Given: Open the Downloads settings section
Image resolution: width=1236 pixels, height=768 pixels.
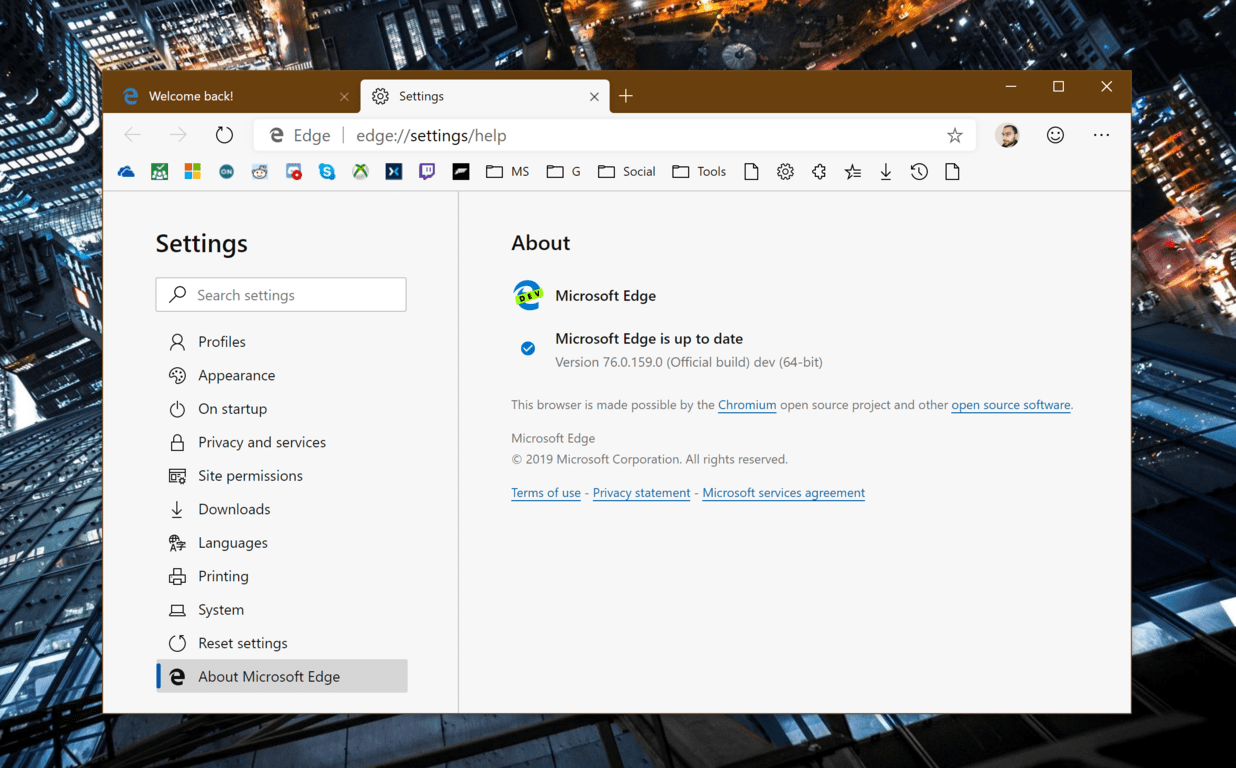Looking at the screenshot, I should tap(282, 509).
